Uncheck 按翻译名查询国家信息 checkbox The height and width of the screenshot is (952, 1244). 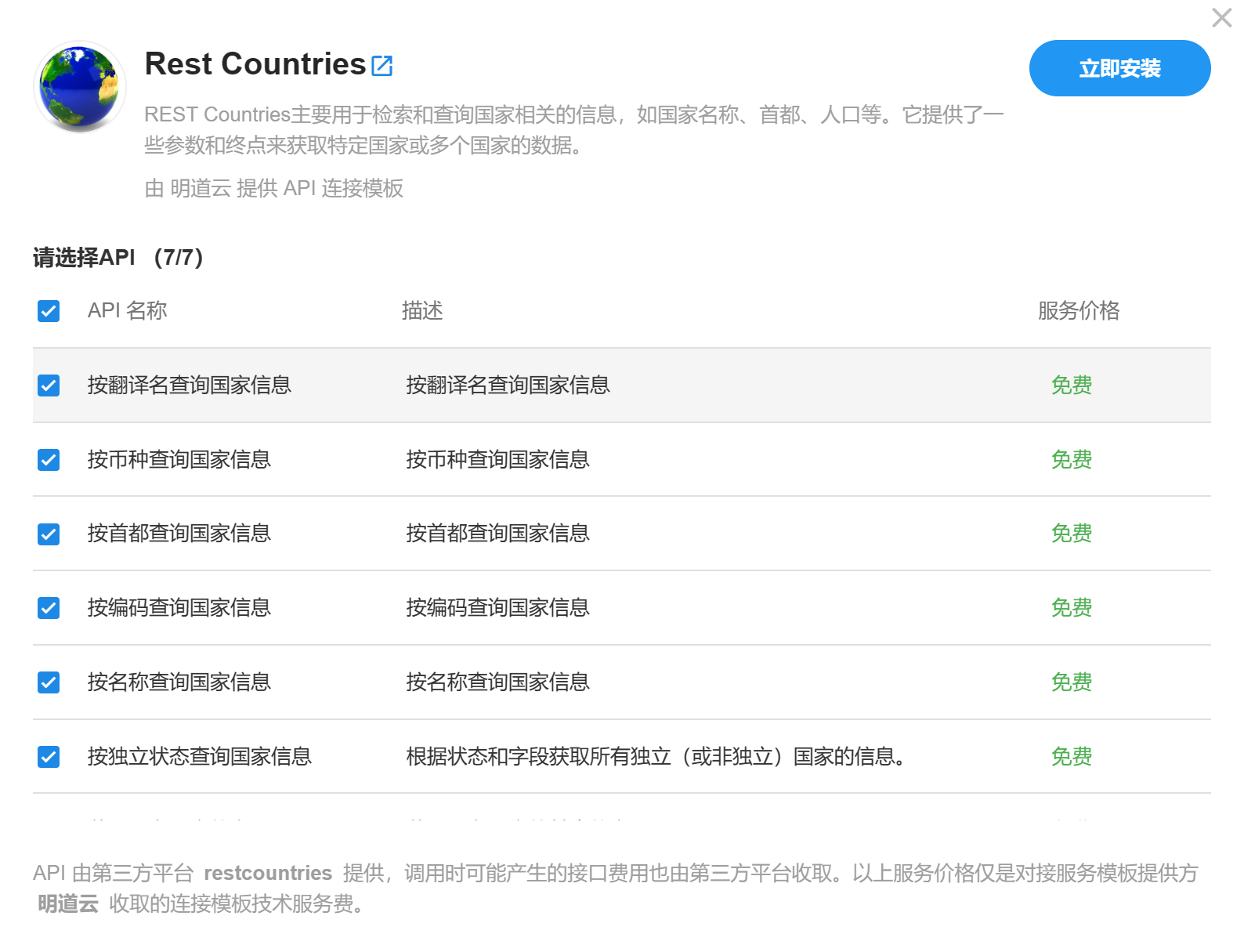[49, 386]
